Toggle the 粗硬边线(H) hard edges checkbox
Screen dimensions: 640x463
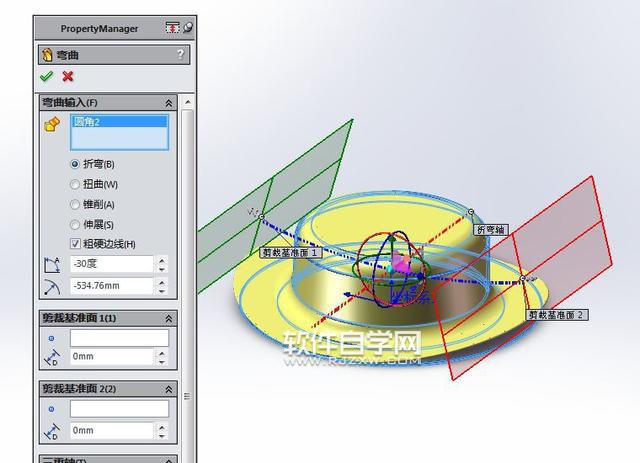(x=75, y=244)
